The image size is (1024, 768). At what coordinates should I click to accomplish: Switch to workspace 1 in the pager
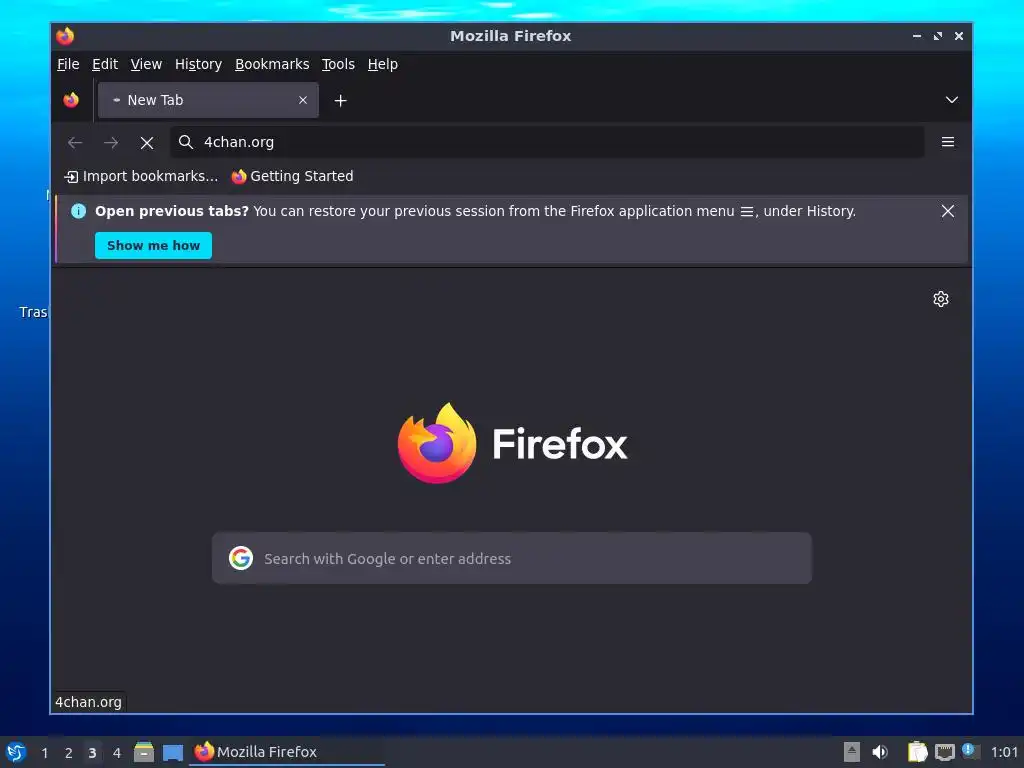click(x=44, y=753)
